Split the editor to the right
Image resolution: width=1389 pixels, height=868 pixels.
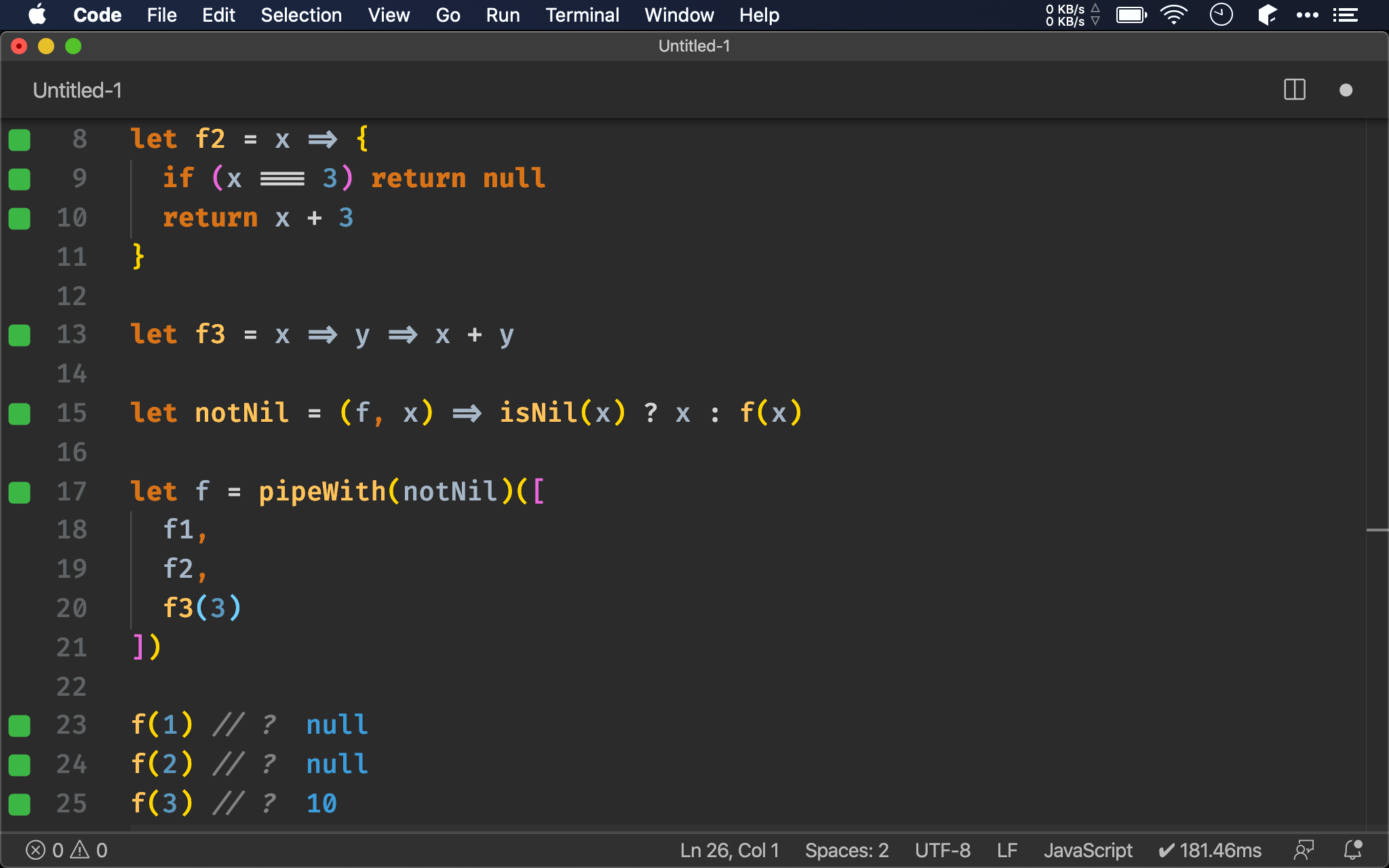(1295, 90)
